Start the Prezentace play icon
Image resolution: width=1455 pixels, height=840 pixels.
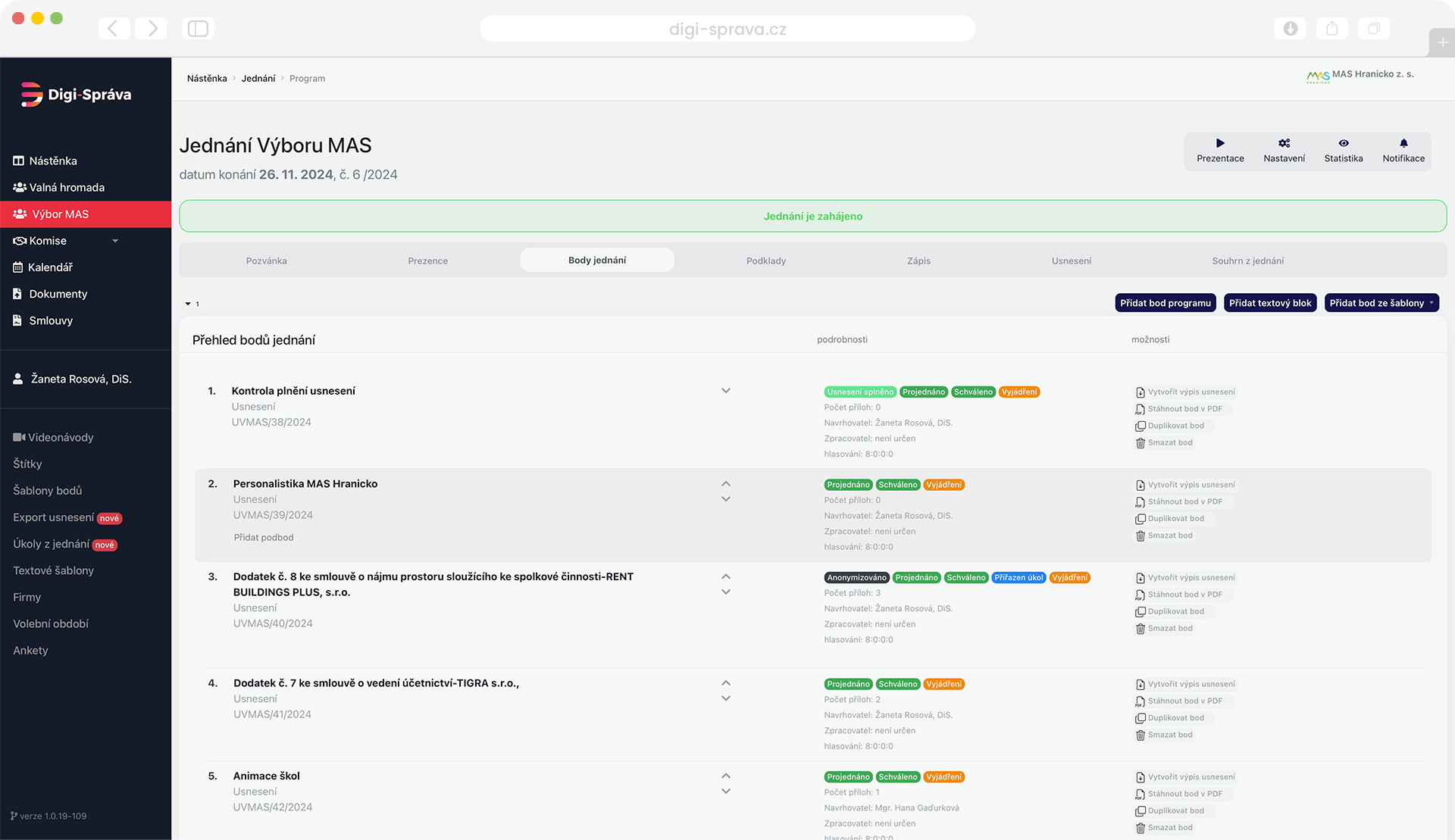1220,143
